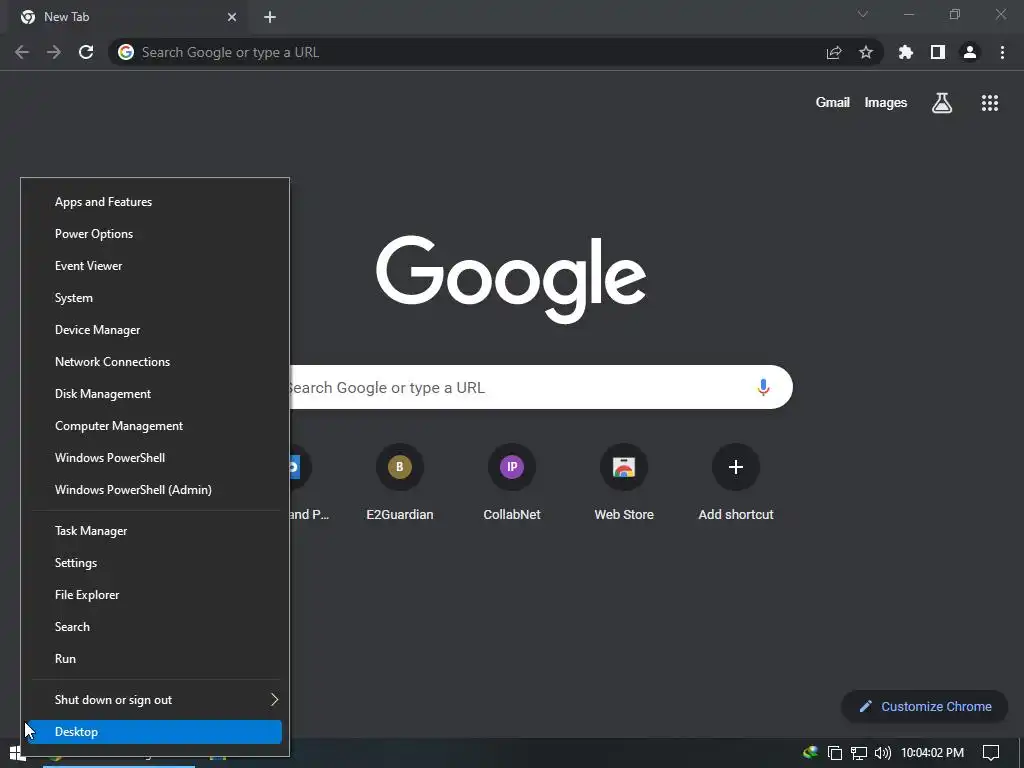The image size is (1024, 768).
Task: Select Power Options in the Win+X menu
Action: click(155, 234)
